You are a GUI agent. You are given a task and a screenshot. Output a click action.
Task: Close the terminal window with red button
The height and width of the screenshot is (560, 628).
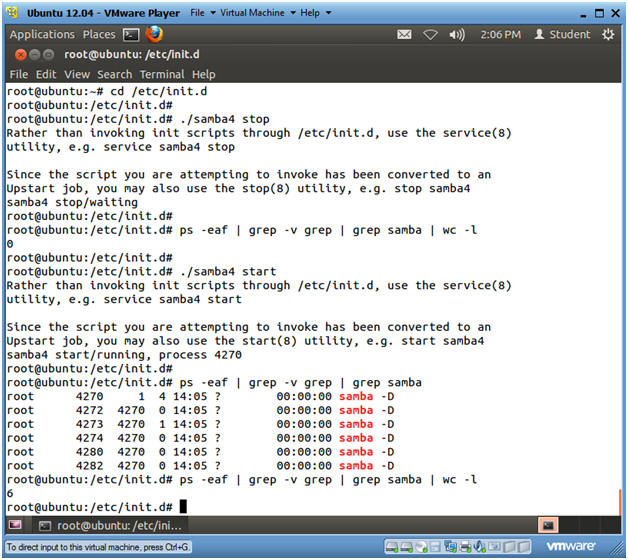(20, 54)
